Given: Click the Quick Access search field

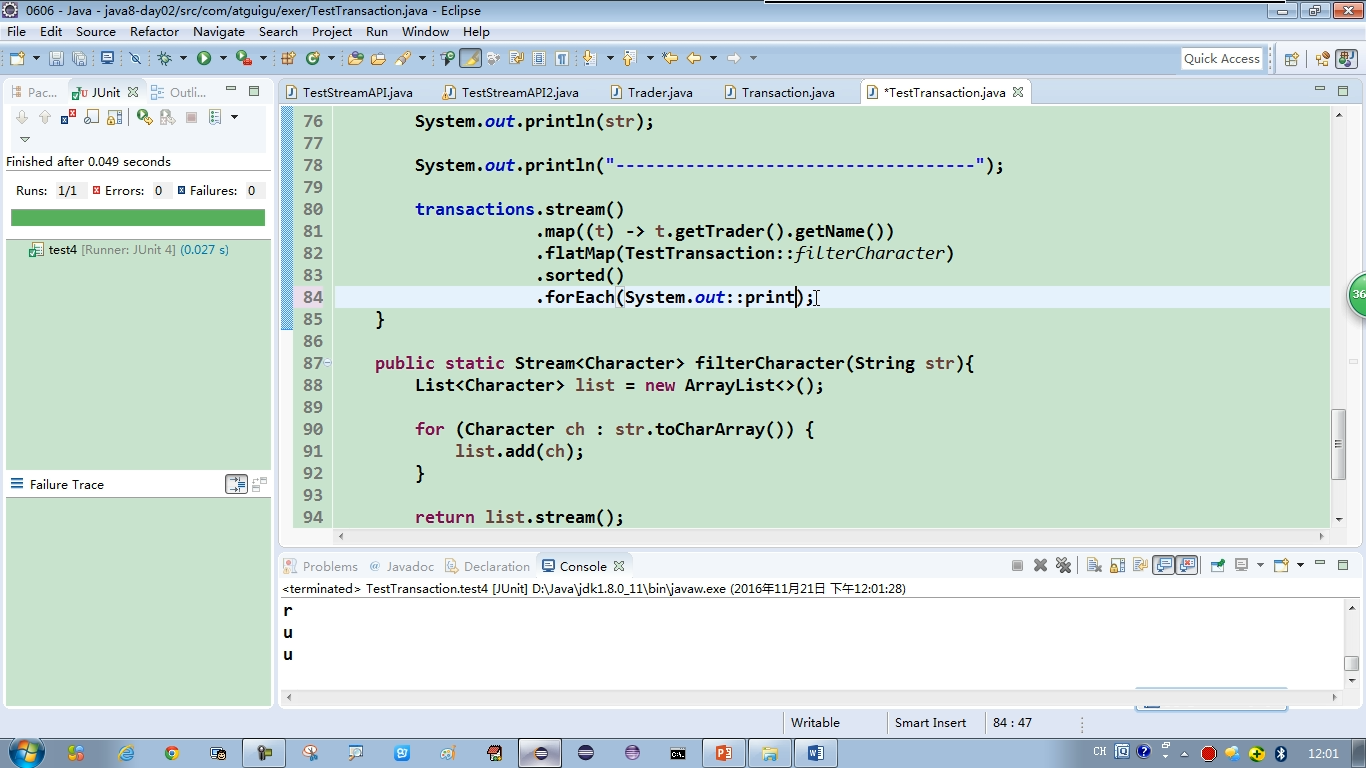Looking at the screenshot, I should tap(1222, 59).
